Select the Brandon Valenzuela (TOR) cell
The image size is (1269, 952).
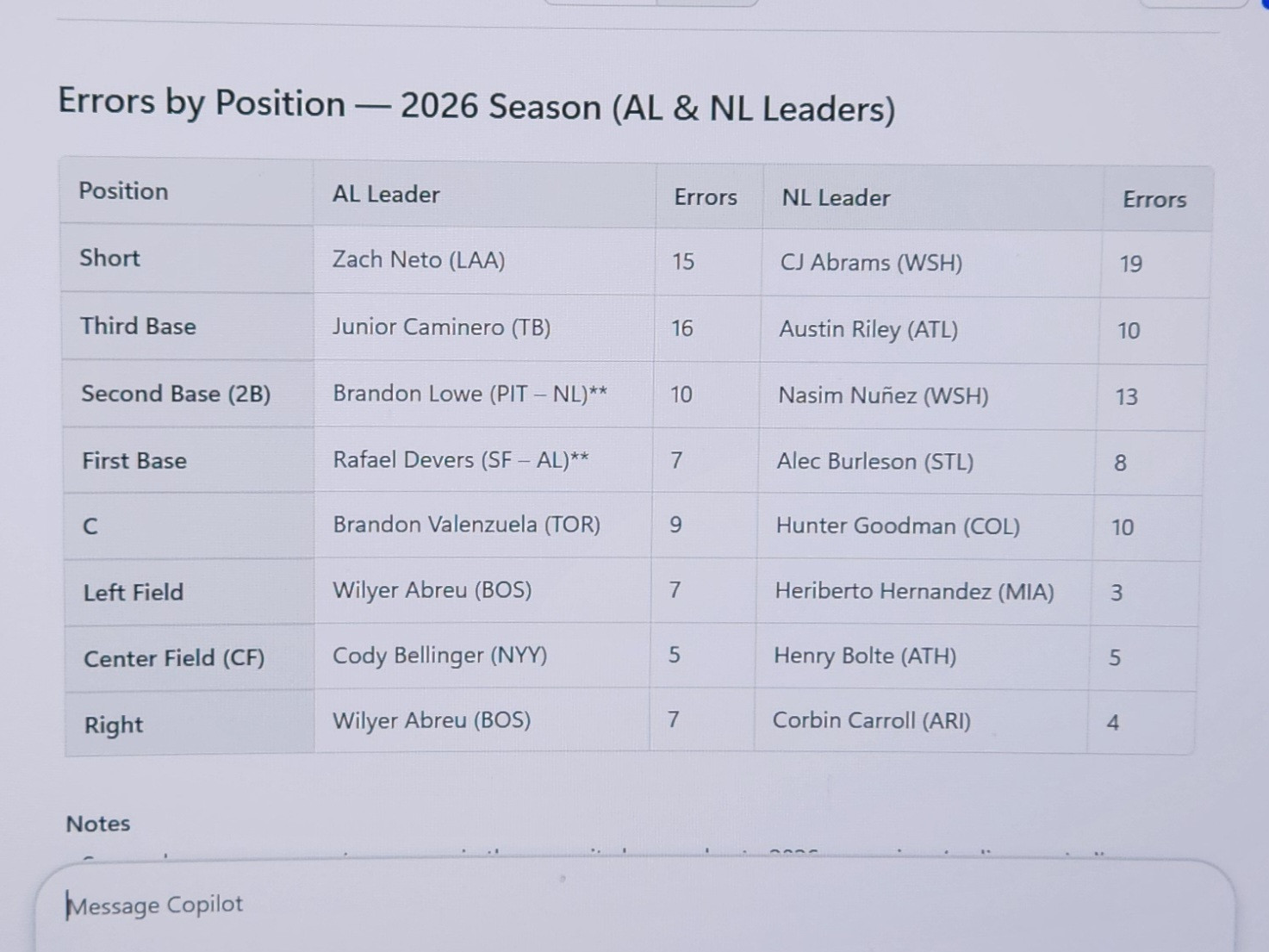point(482,525)
